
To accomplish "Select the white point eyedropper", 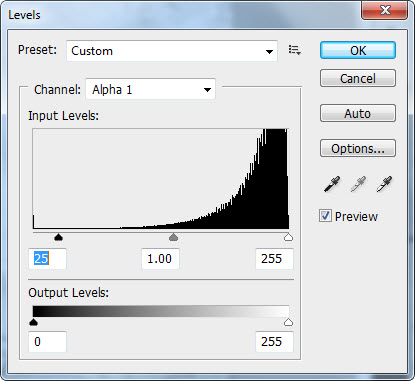I will coord(384,184).
